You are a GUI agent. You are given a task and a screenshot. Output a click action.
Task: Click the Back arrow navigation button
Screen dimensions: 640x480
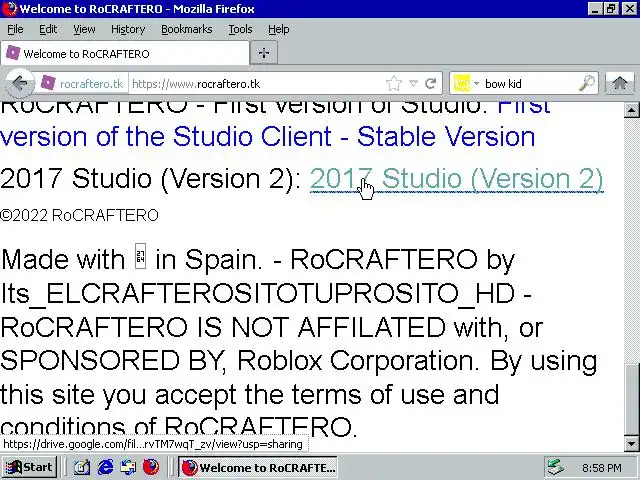(19, 84)
